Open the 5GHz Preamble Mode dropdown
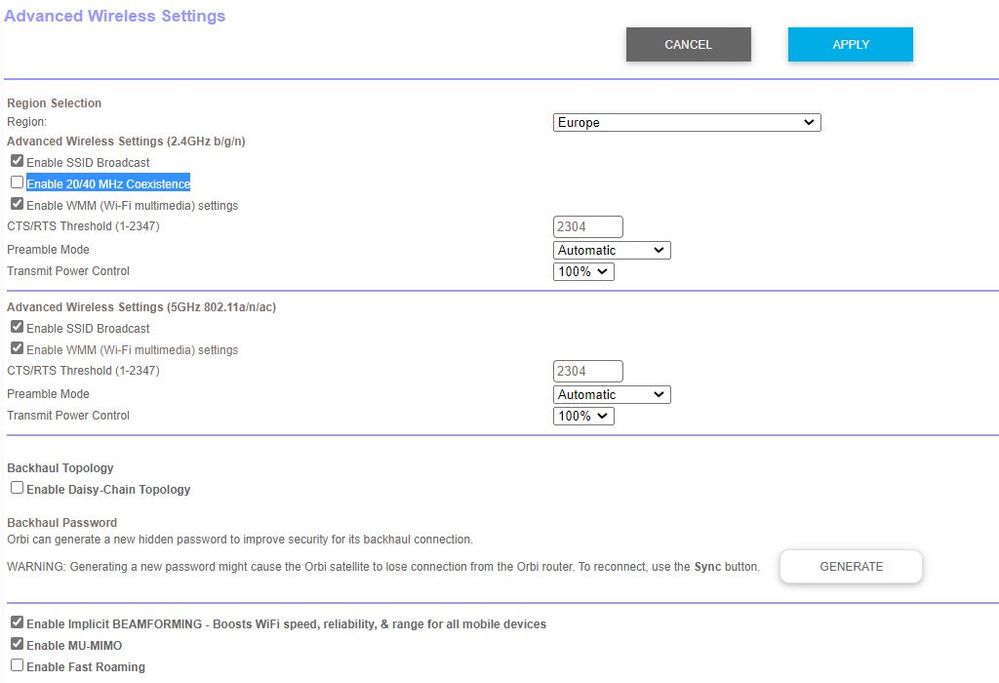The image size is (999, 683). point(611,394)
